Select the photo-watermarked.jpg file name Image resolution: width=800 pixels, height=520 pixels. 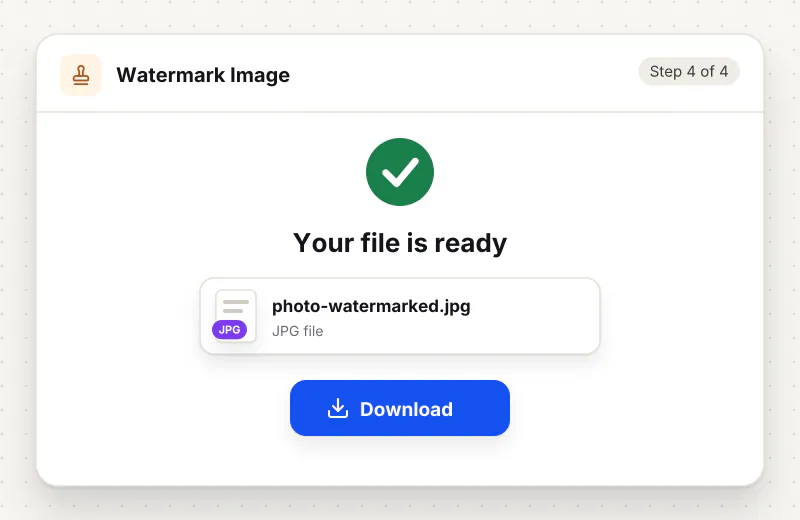coord(371,306)
